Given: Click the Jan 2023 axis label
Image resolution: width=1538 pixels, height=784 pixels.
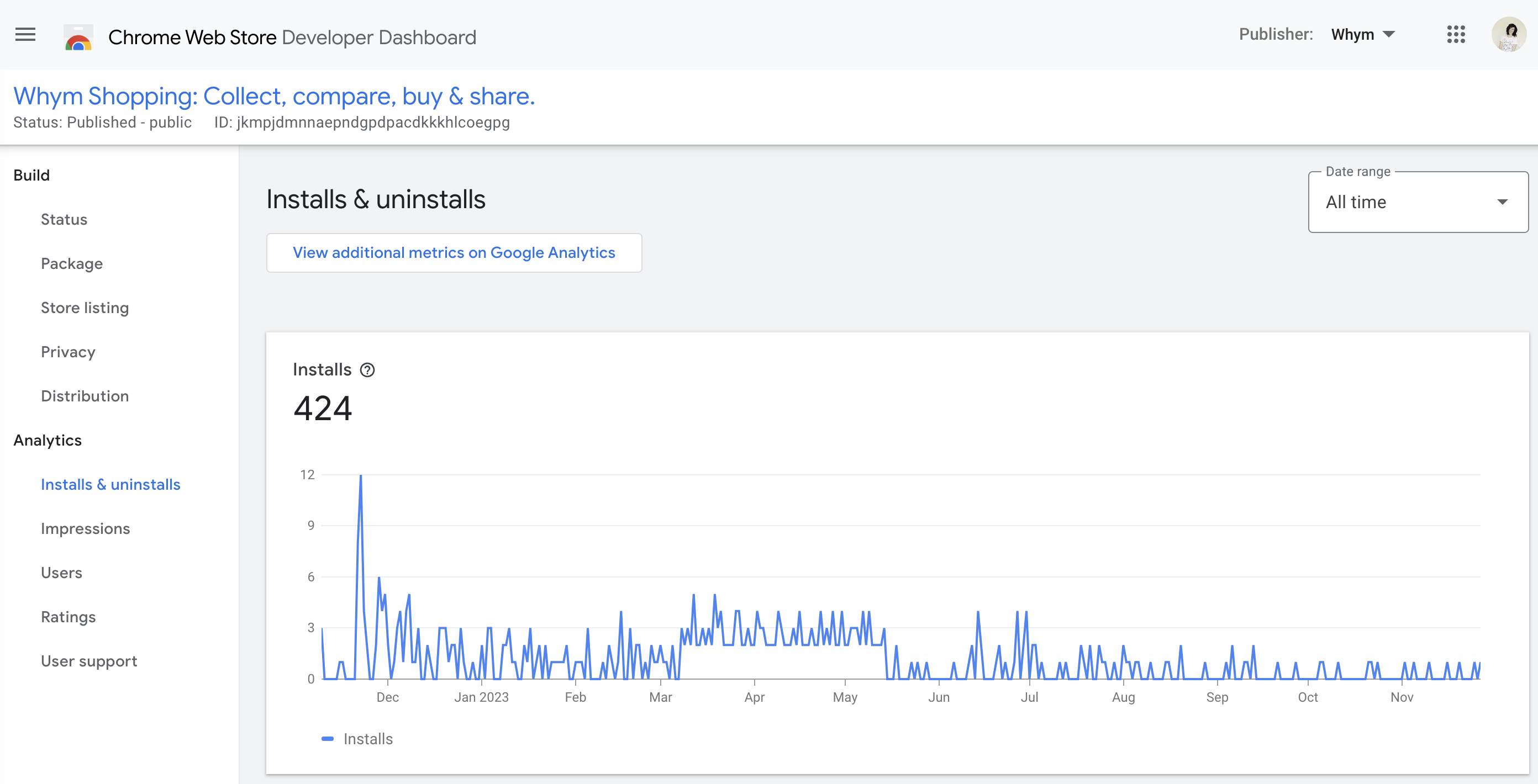Looking at the screenshot, I should click(481, 697).
